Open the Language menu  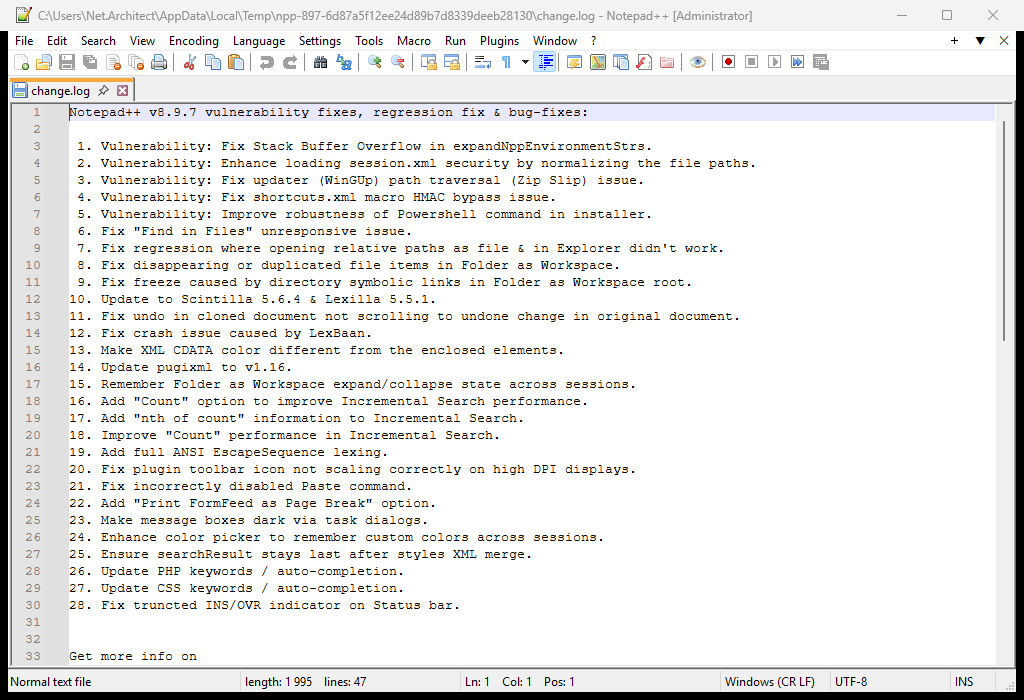[259, 40]
